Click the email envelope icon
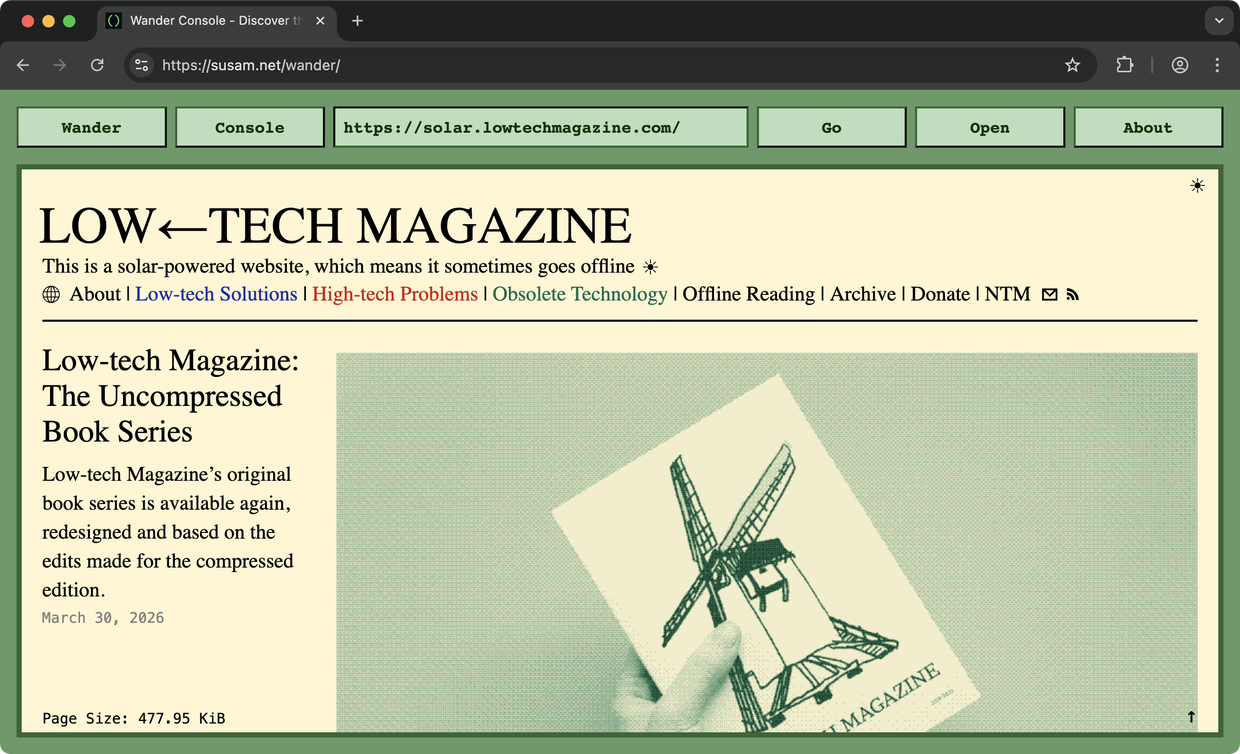The height and width of the screenshot is (754, 1240). coord(1049,295)
